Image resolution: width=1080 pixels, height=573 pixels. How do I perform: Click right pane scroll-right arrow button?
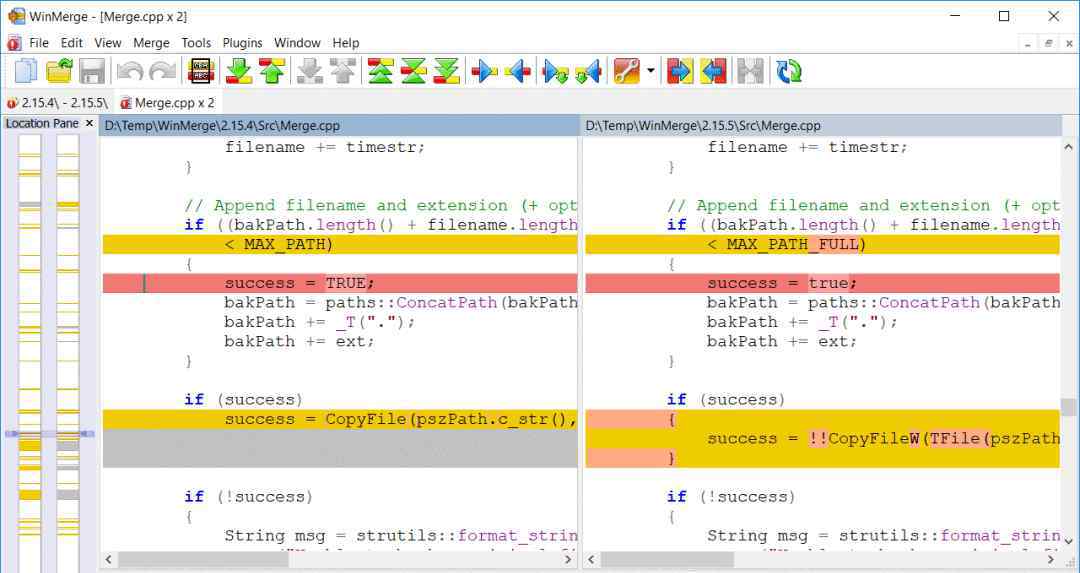1051,560
